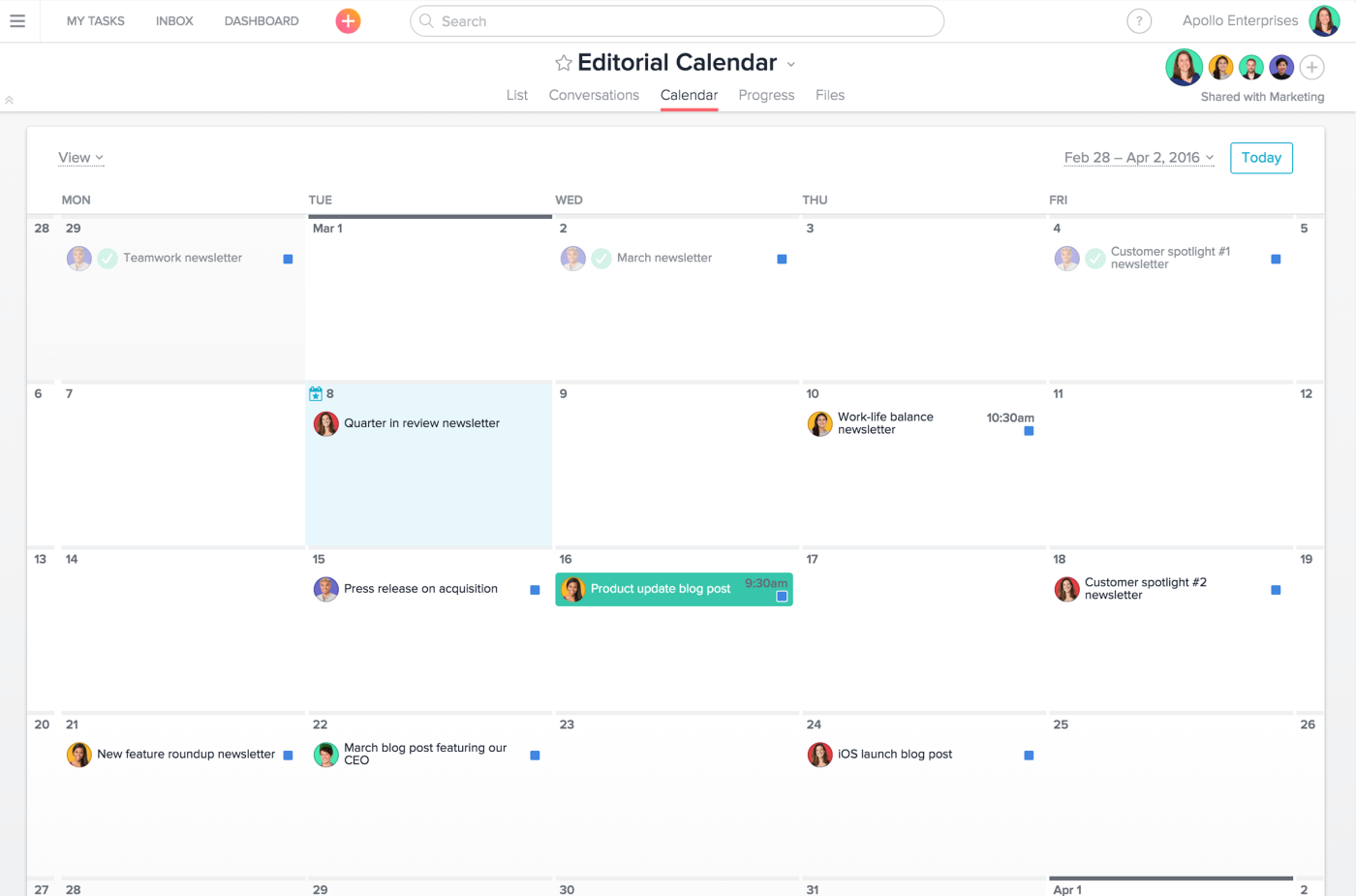Image resolution: width=1356 pixels, height=896 pixels.
Task: Click blue project square on Customer spotlight #2 newsletter
Action: (1276, 590)
